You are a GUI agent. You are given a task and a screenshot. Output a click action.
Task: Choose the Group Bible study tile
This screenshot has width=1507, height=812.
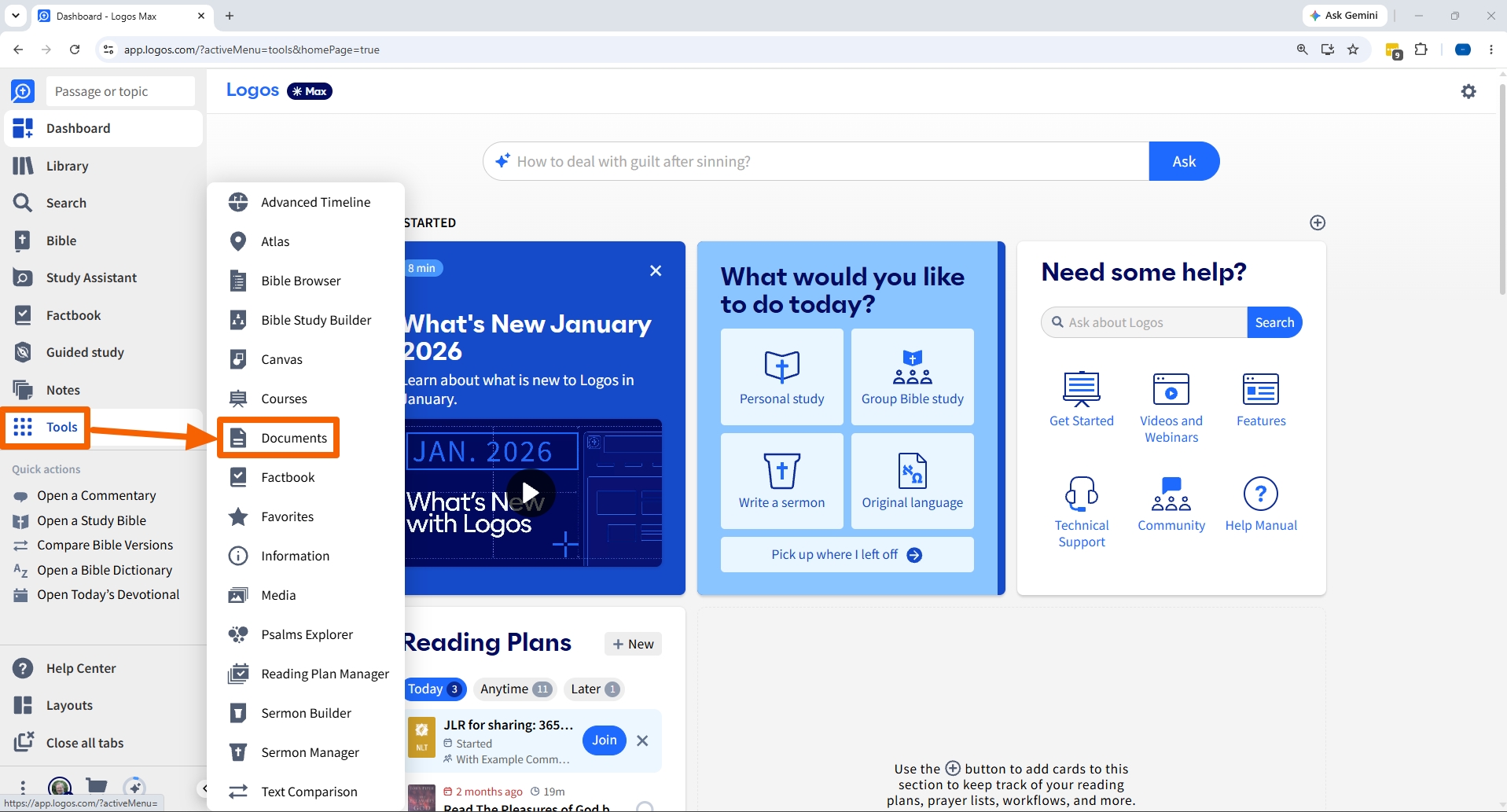tap(912, 377)
